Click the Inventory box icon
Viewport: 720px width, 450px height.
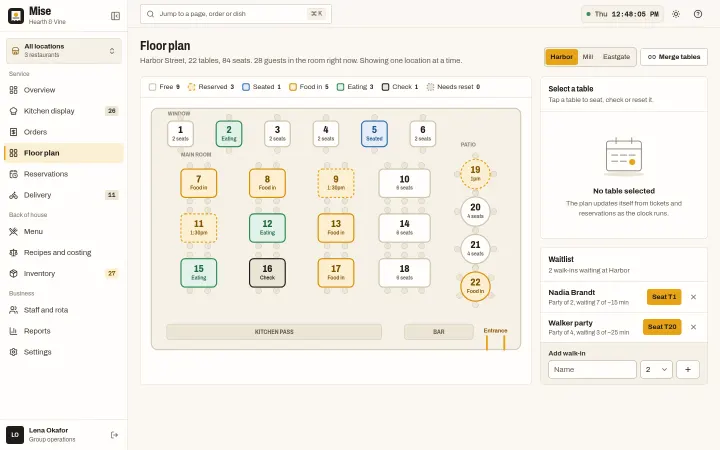coord(13,274)
